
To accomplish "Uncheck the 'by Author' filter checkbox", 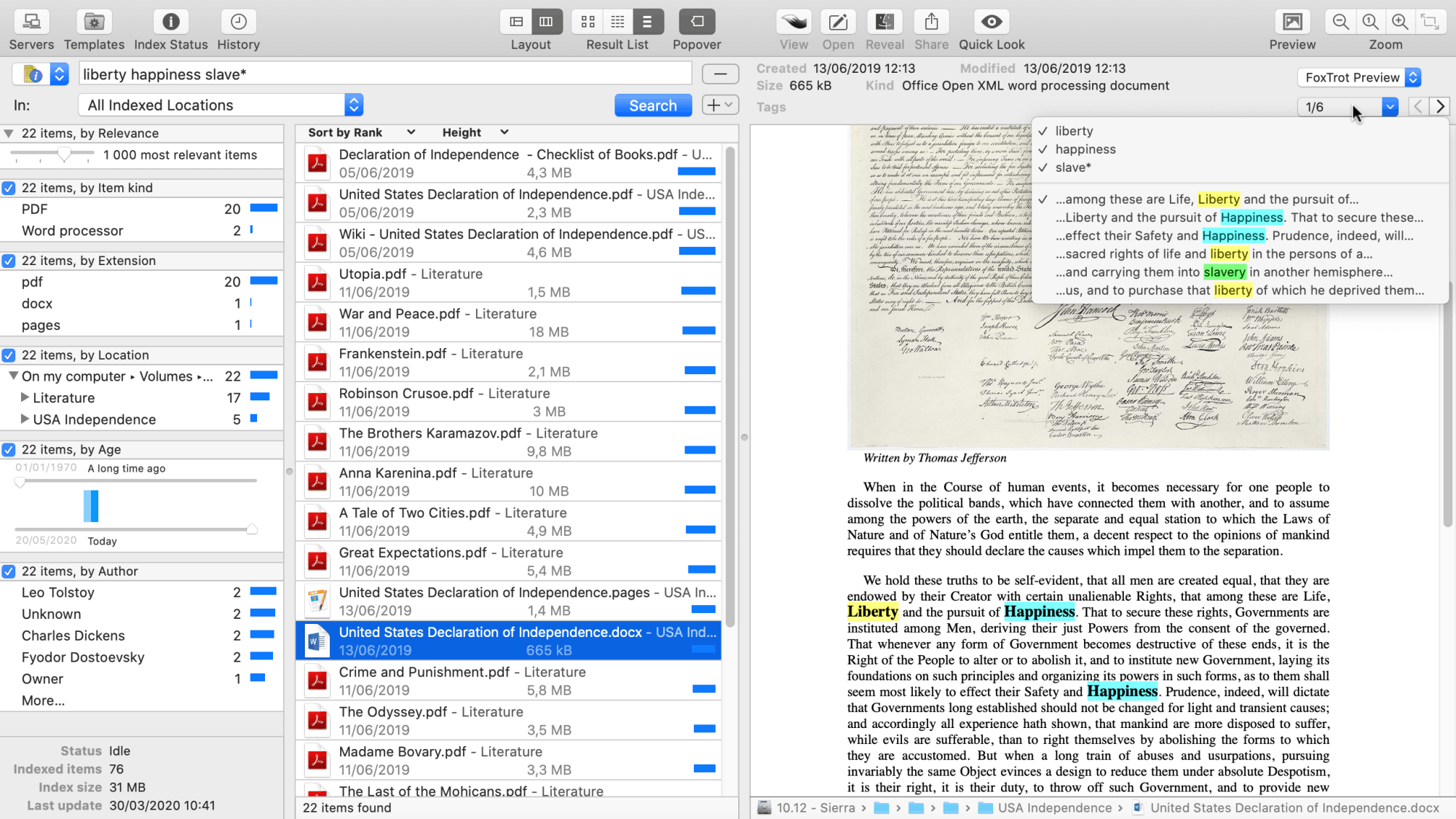I will (9, 571).
